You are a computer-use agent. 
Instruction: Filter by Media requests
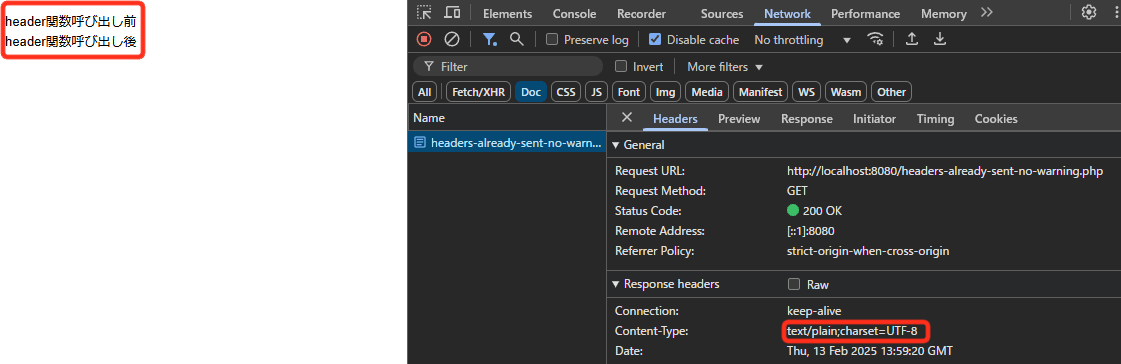(706, 92)
